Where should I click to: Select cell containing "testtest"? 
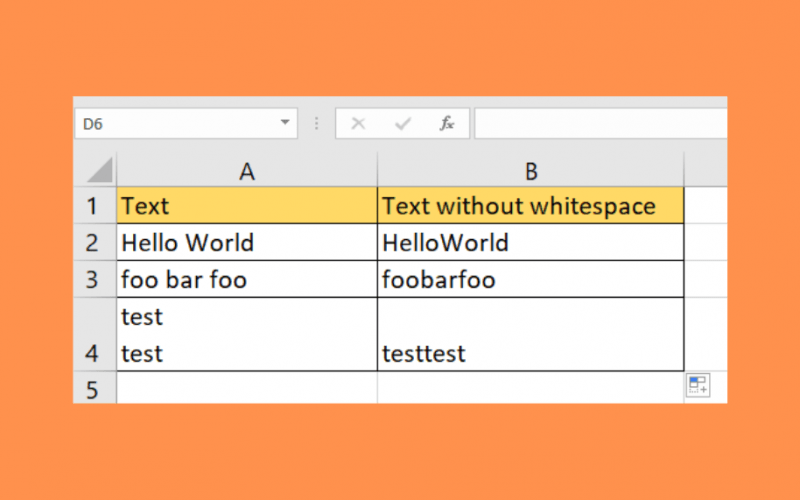pyautogui.click(x=531, y=334)
